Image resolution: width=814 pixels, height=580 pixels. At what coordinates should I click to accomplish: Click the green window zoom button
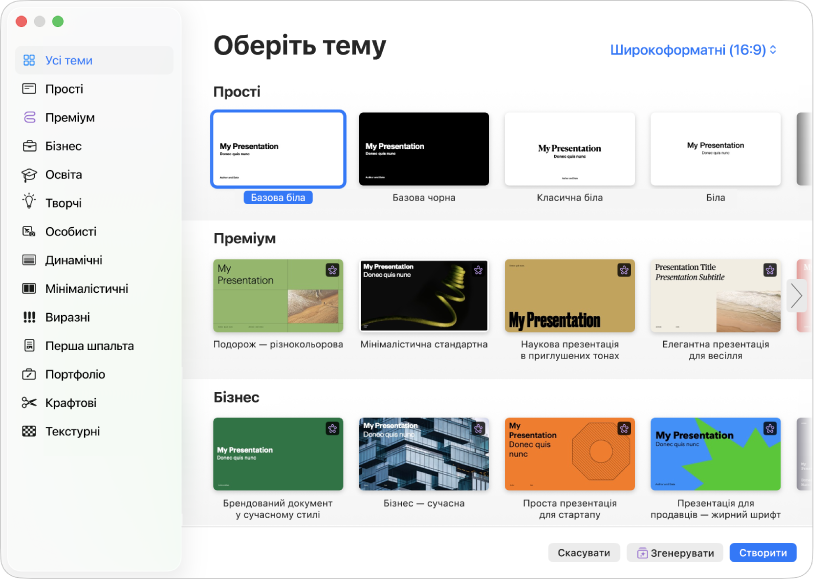[x=58, y=21]
